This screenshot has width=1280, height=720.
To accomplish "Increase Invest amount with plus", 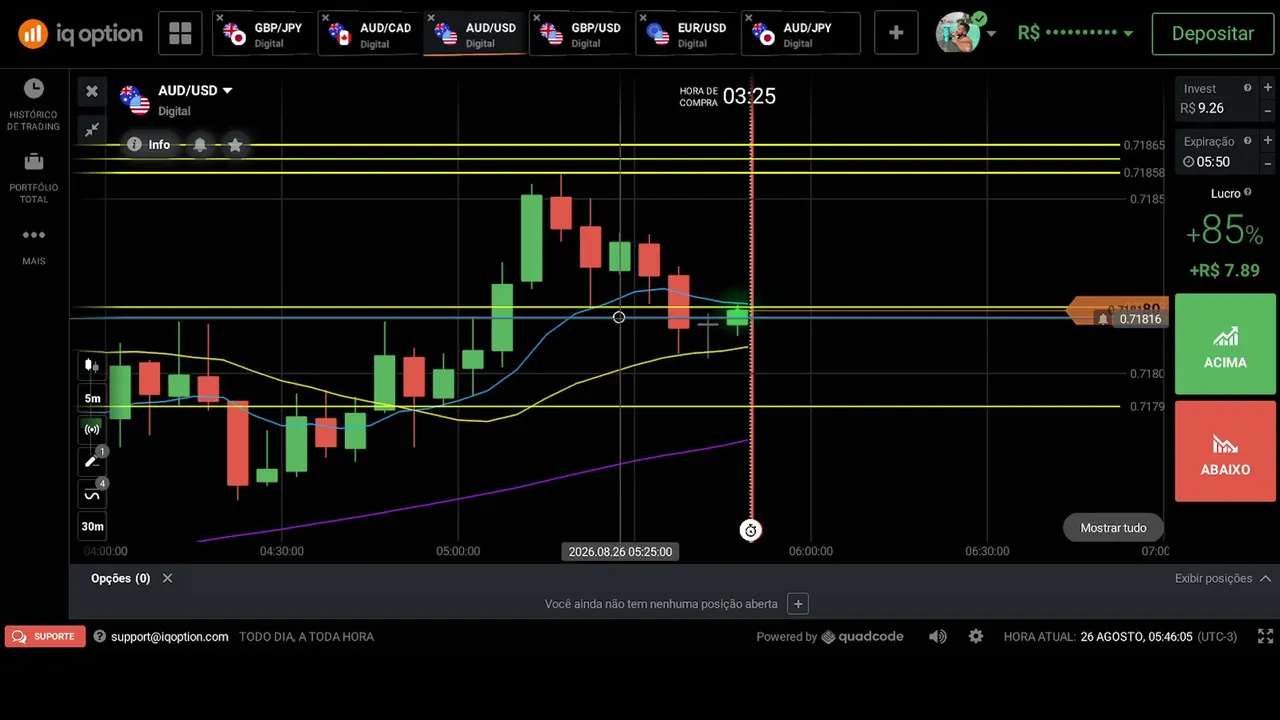I will pos(1267,87).
